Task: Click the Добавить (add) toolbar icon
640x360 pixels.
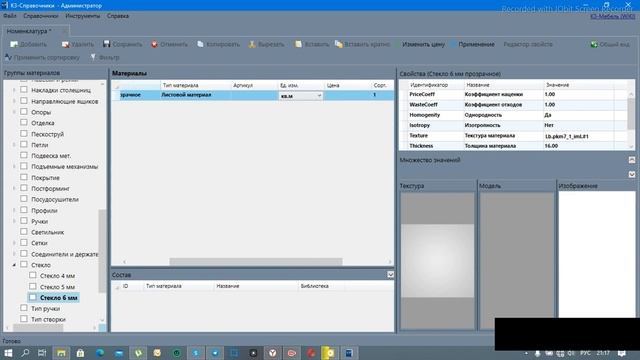Action: click(14, 44)
